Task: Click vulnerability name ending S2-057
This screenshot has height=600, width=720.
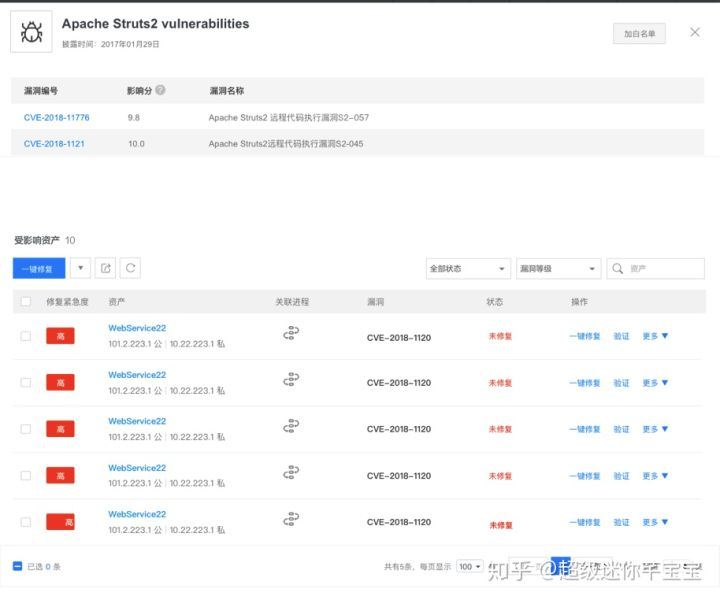Action: [288, 118]
